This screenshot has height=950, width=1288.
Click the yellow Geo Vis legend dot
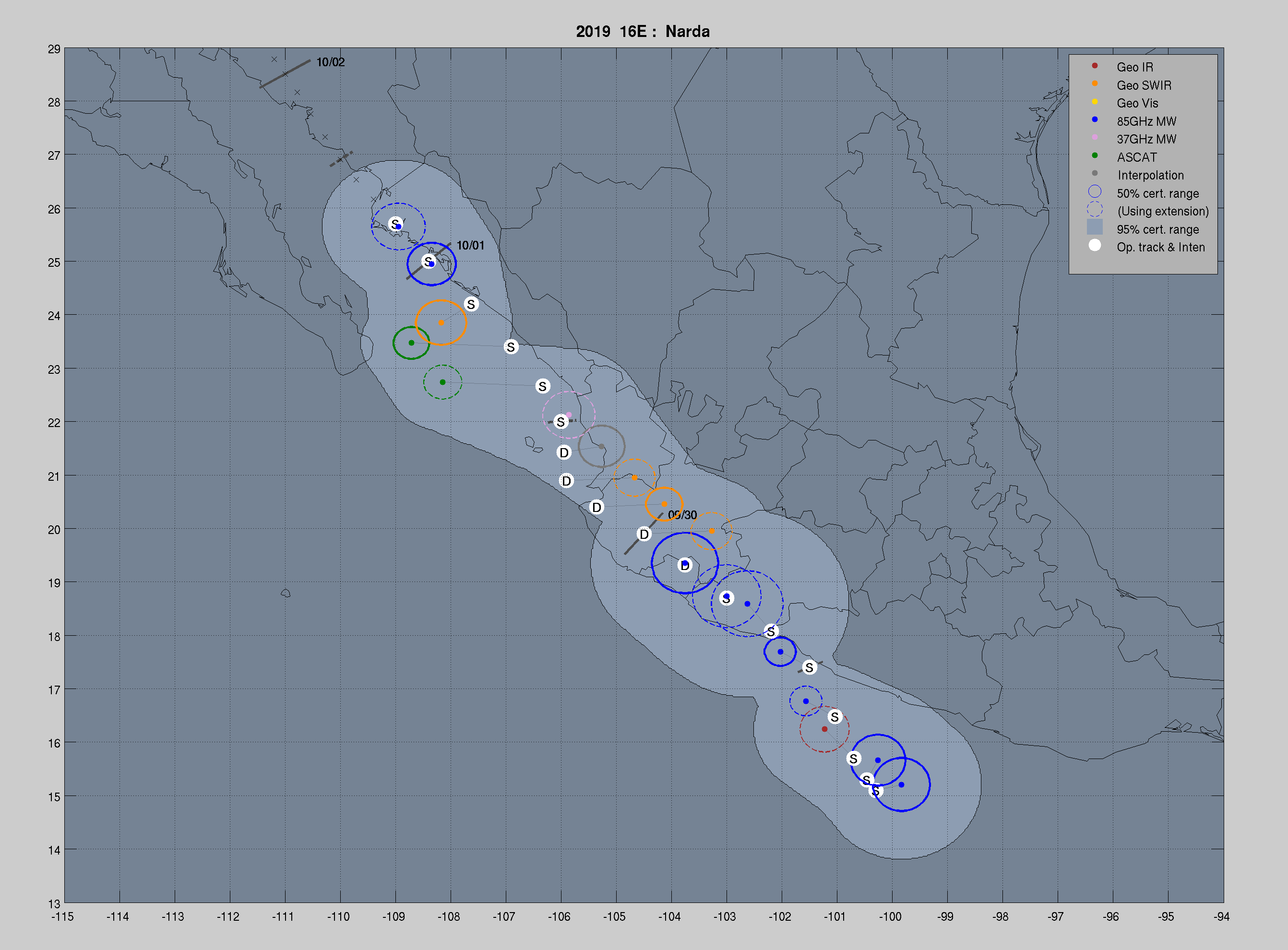(1094, 102)
